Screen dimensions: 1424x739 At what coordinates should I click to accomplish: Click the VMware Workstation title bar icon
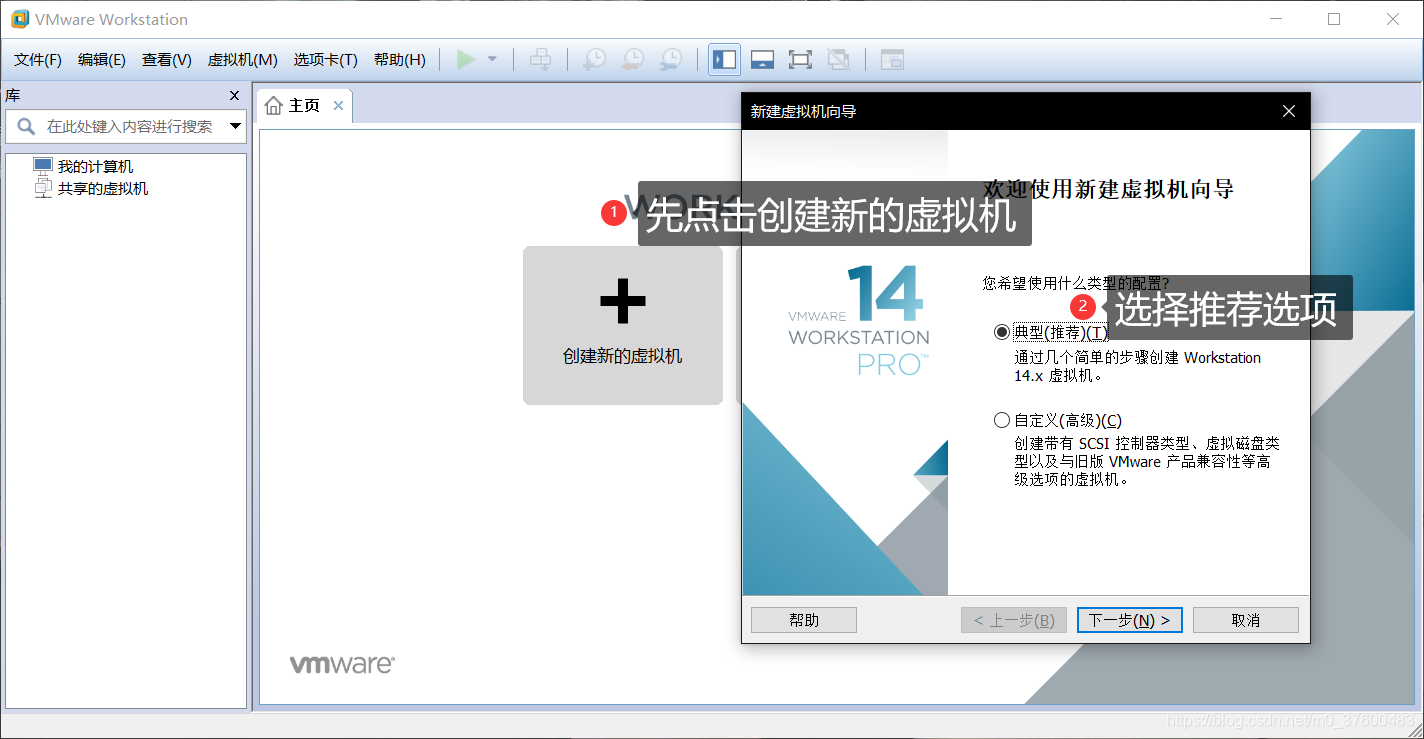[20, 19]
